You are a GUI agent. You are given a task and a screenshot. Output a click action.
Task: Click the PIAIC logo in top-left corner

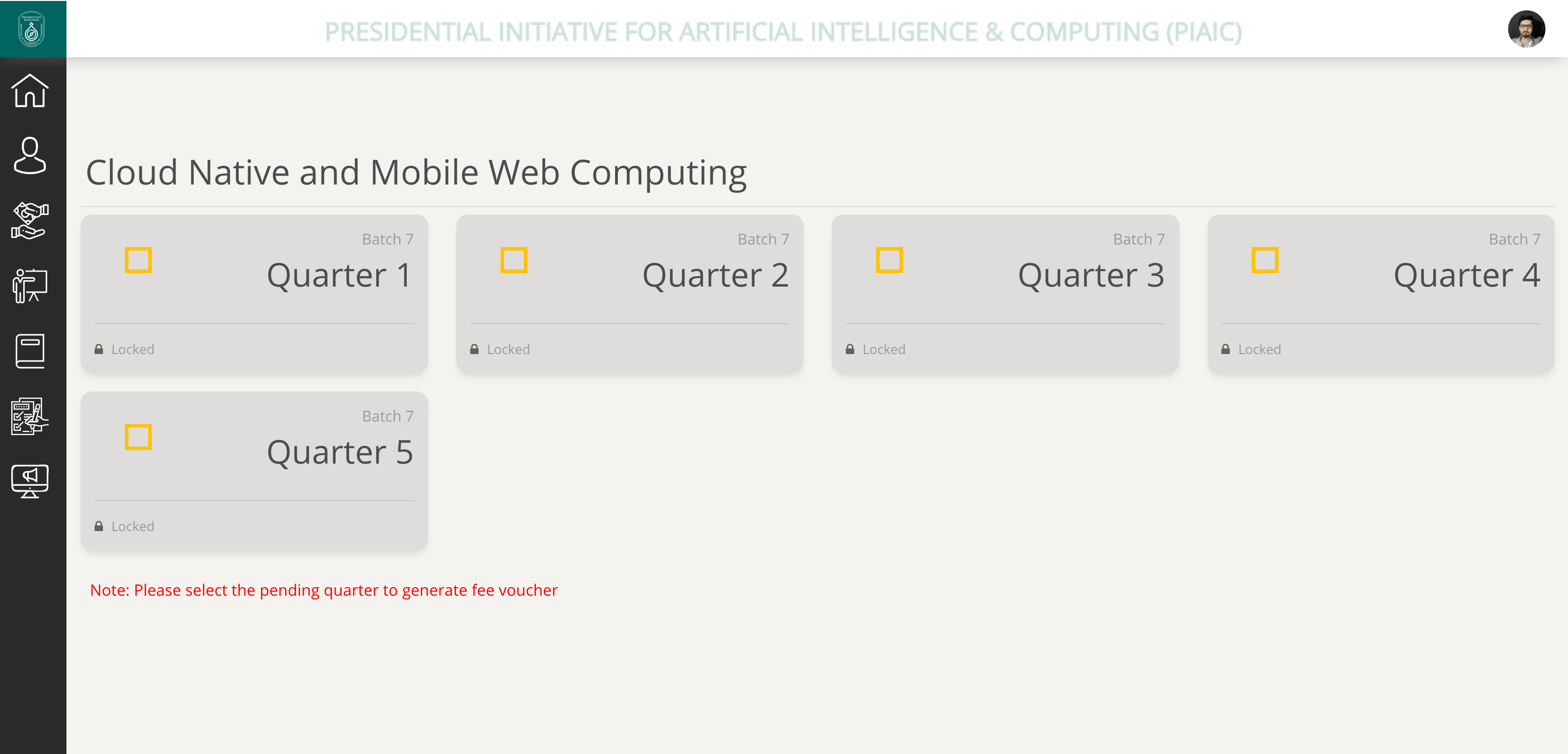point(32,29)
